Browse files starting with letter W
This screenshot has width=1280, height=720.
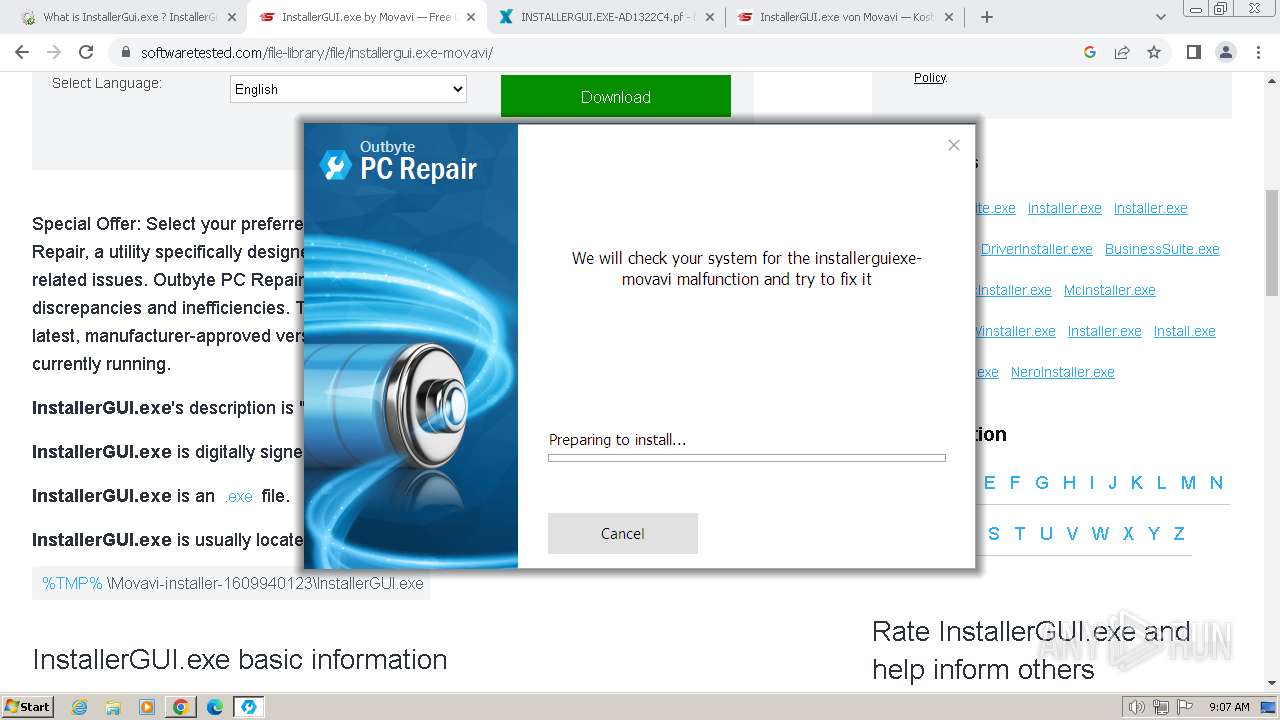click(1100, 534)
